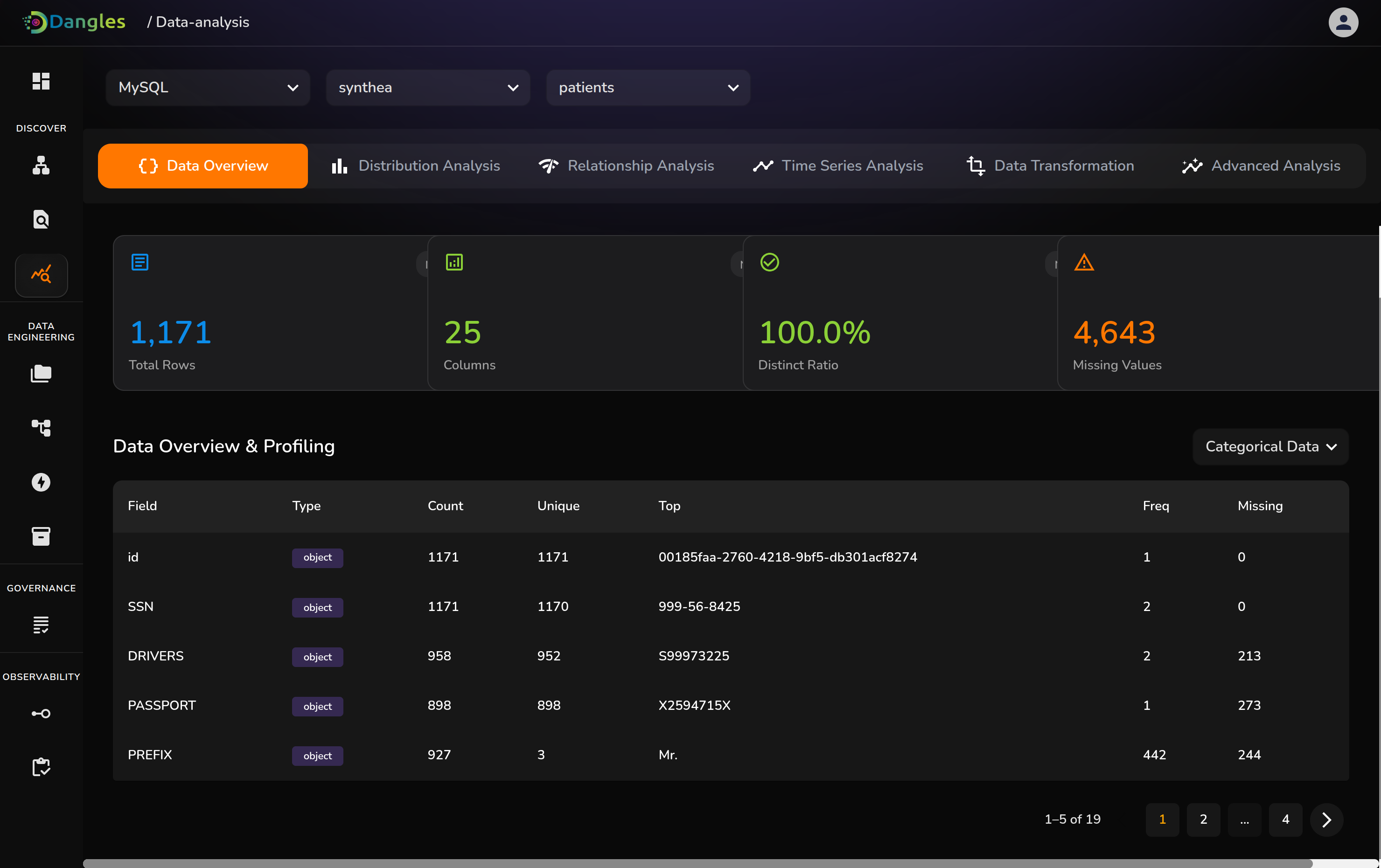Open the archive box icon in the sidebar
This screenshot has height=868, width=1381.
[x=41, y=537]
